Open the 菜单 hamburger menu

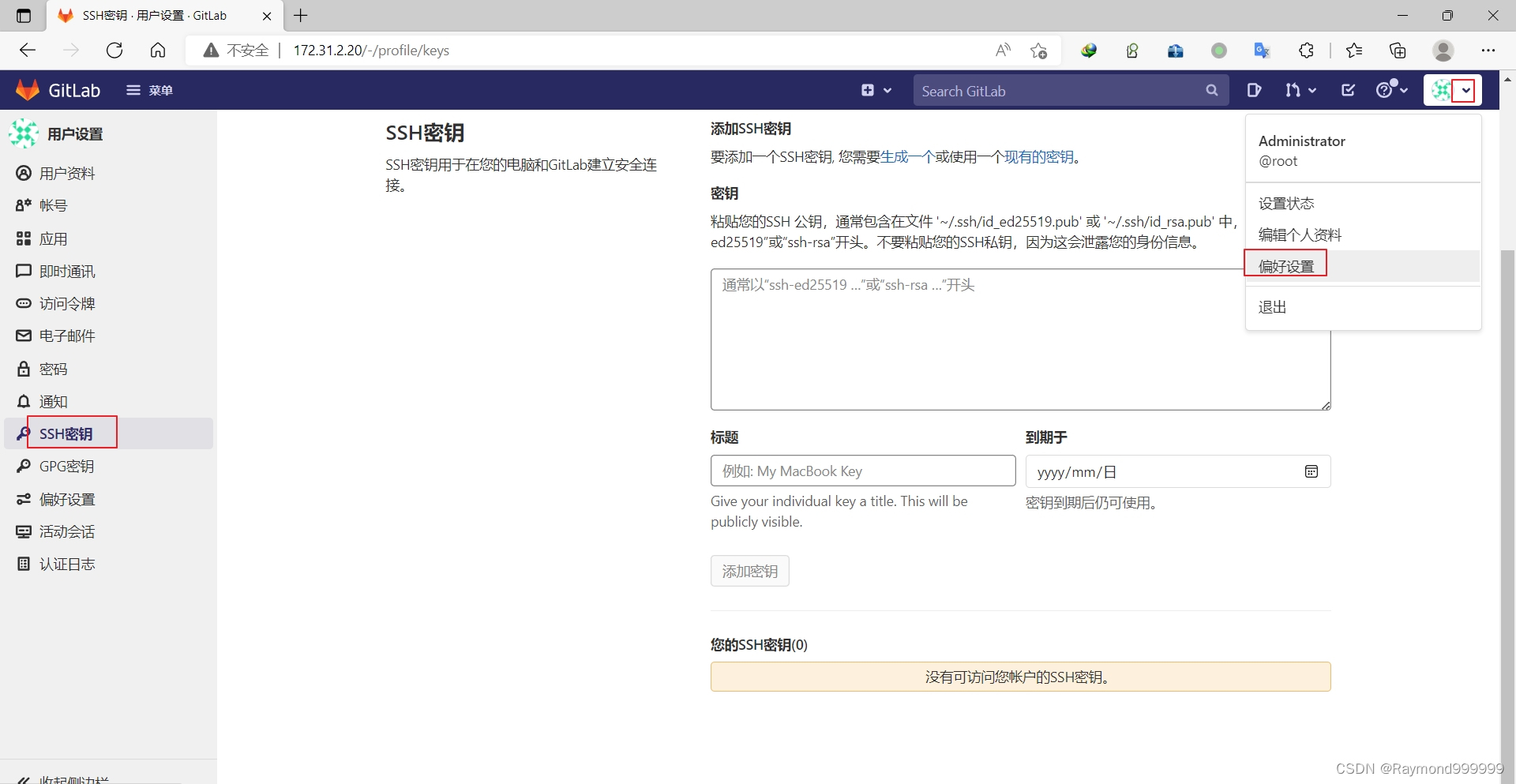pyautogui.click(x=149, y=90)
